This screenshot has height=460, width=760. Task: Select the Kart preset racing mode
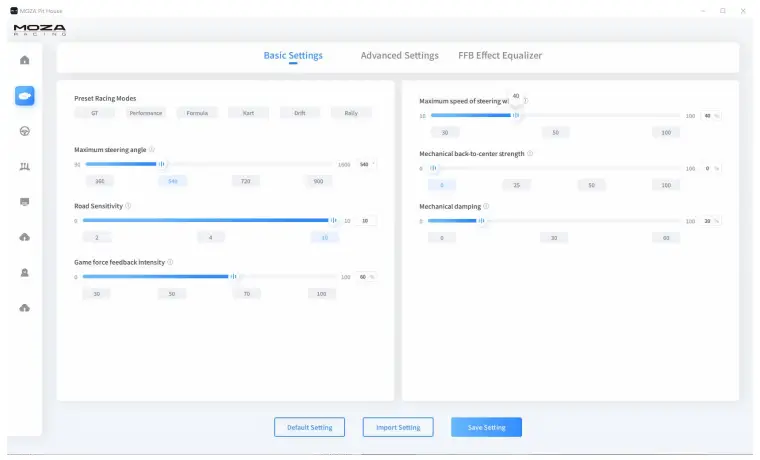248,113
